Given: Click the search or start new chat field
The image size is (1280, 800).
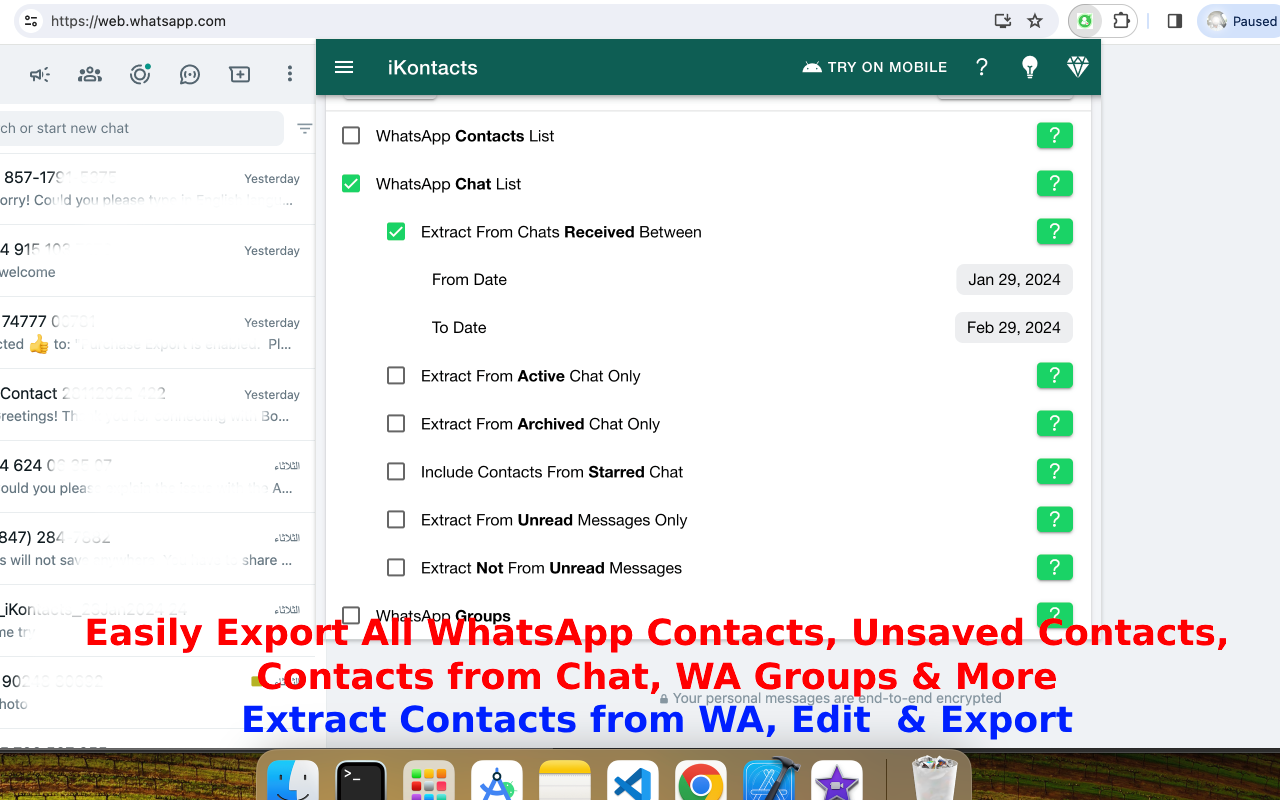Looking at the screenshot, I should 140,128.
